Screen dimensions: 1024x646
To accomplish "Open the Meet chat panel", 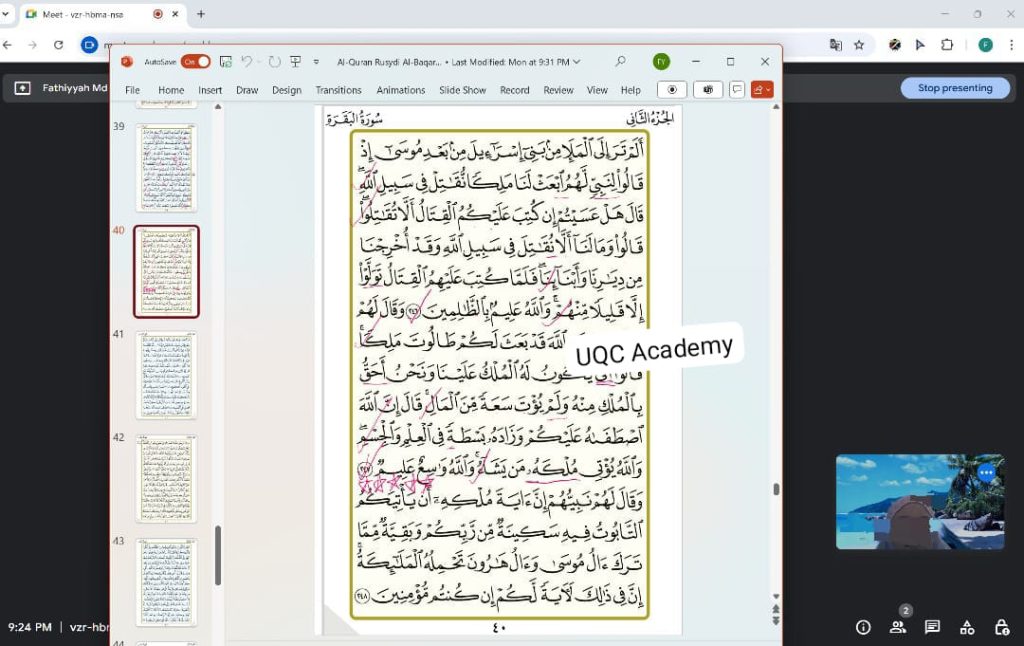I will click(932, 627).
